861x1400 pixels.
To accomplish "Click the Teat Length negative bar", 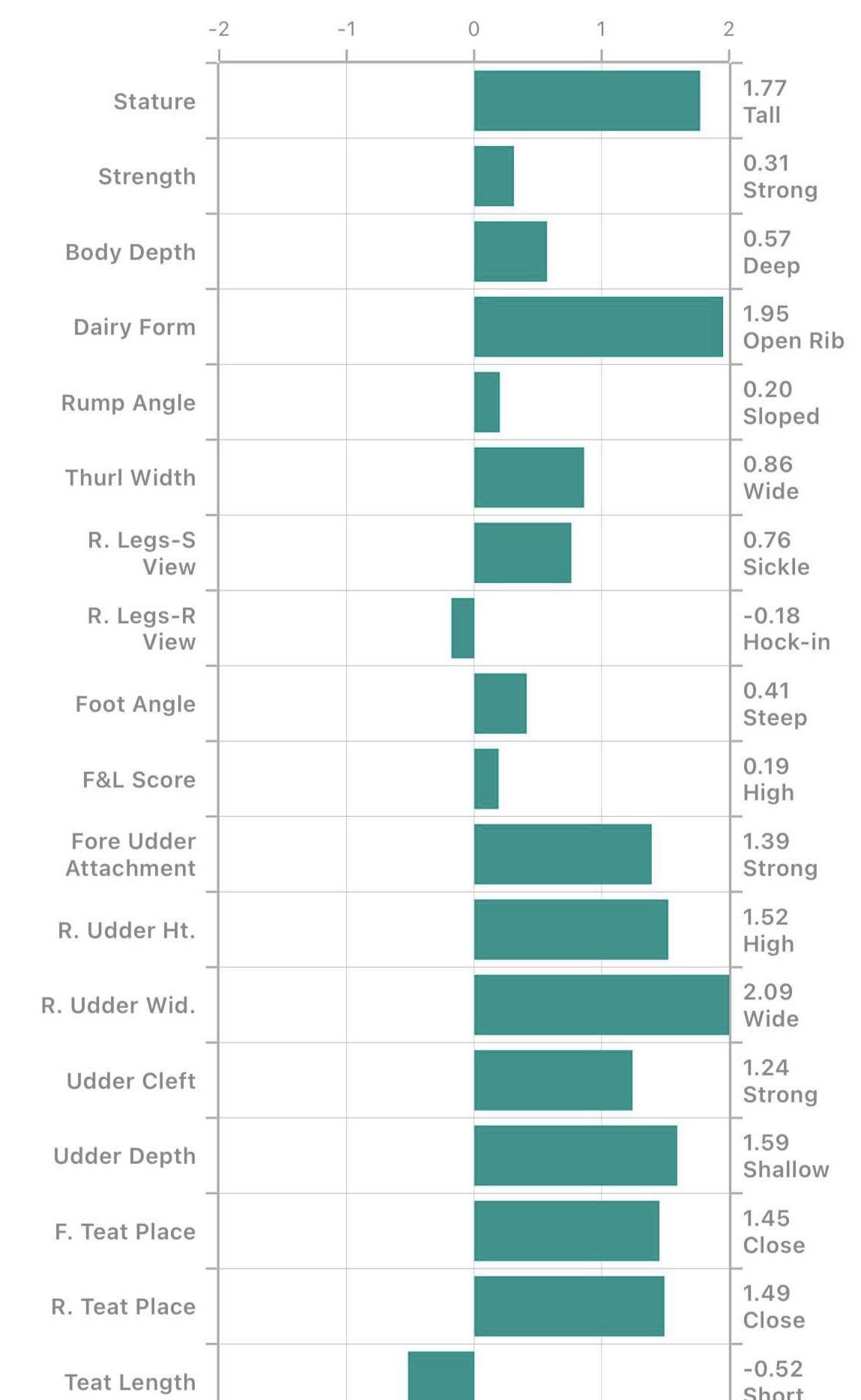I will [x=441, y=1376].
